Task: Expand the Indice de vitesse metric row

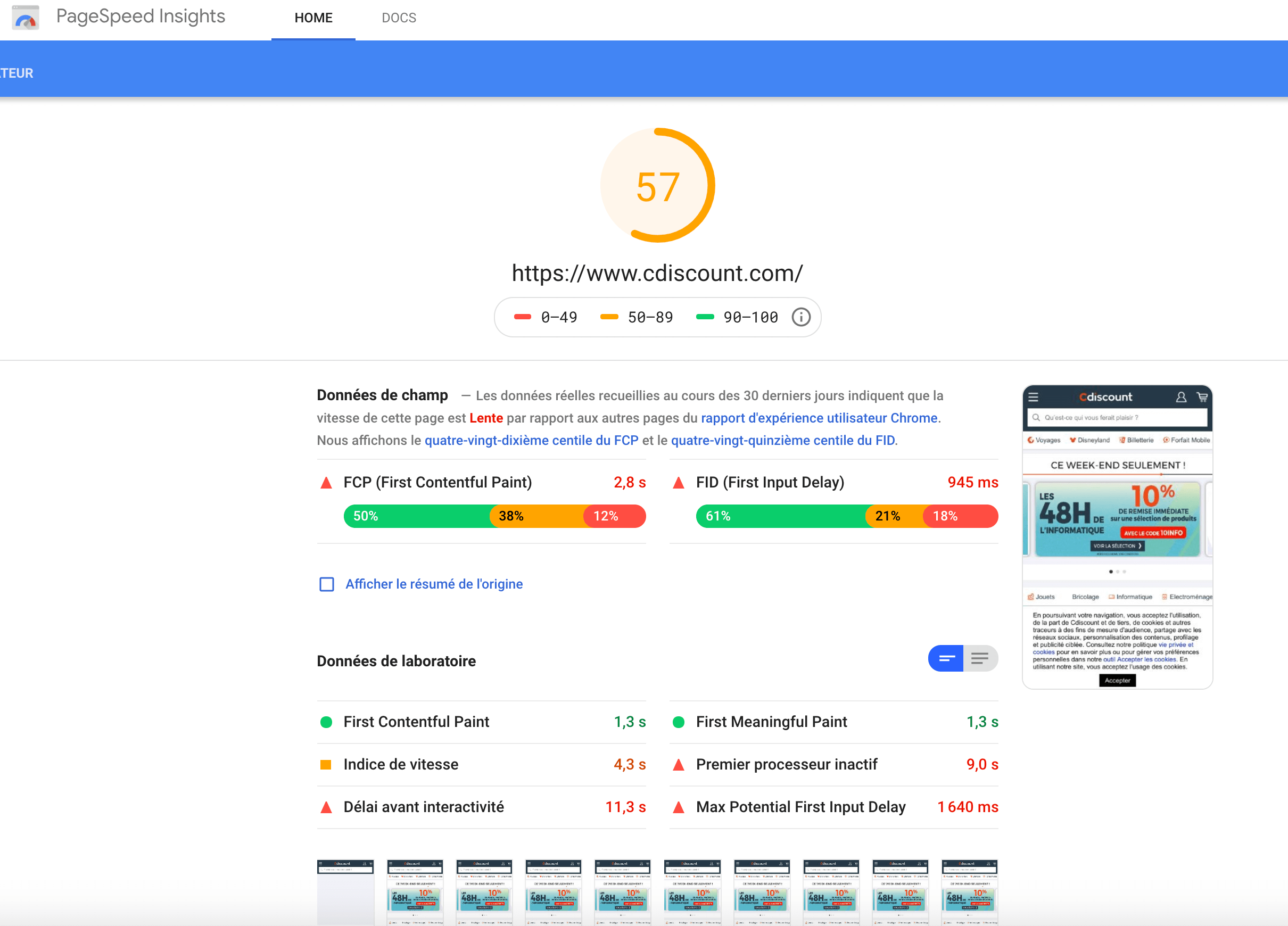Action: pos(401,764)
